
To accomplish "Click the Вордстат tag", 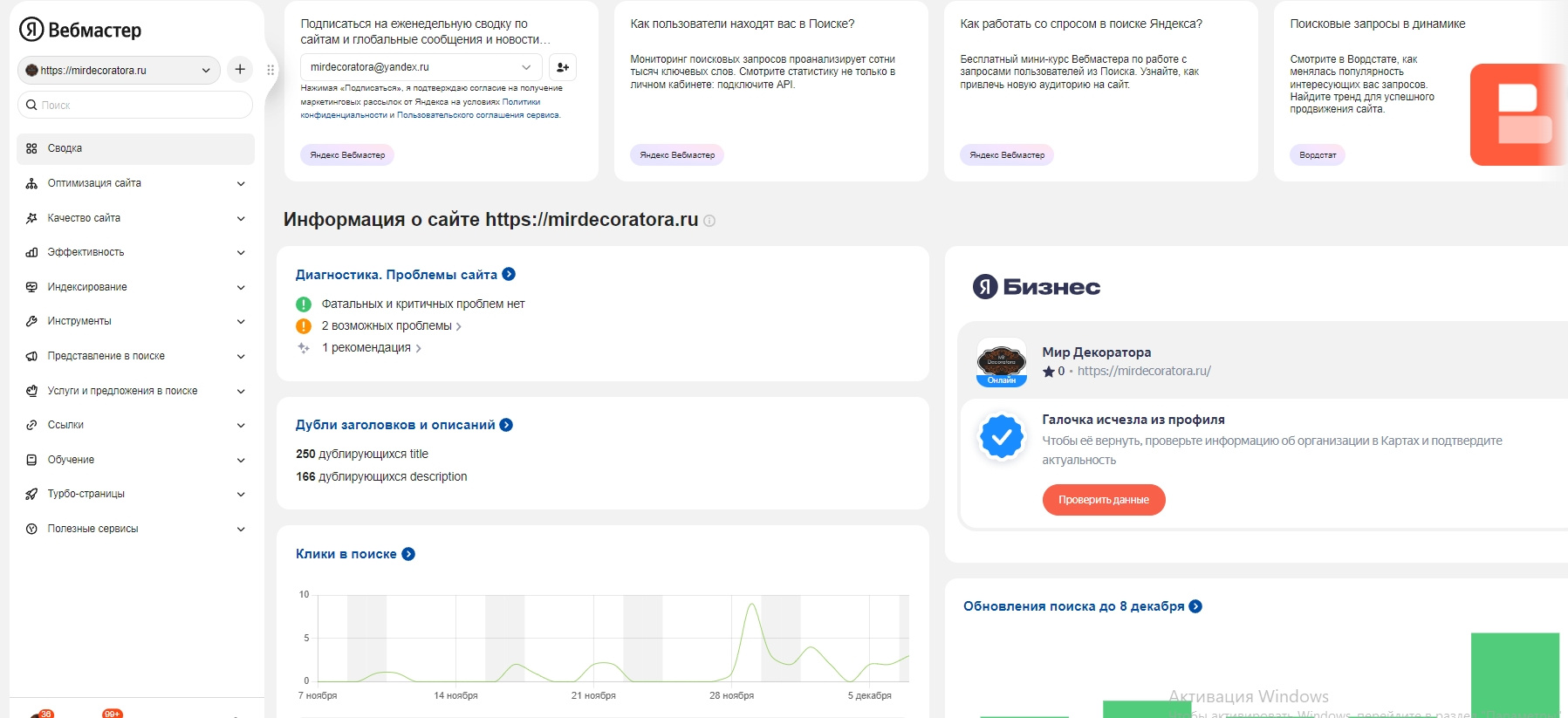I will pos(1318,155).
